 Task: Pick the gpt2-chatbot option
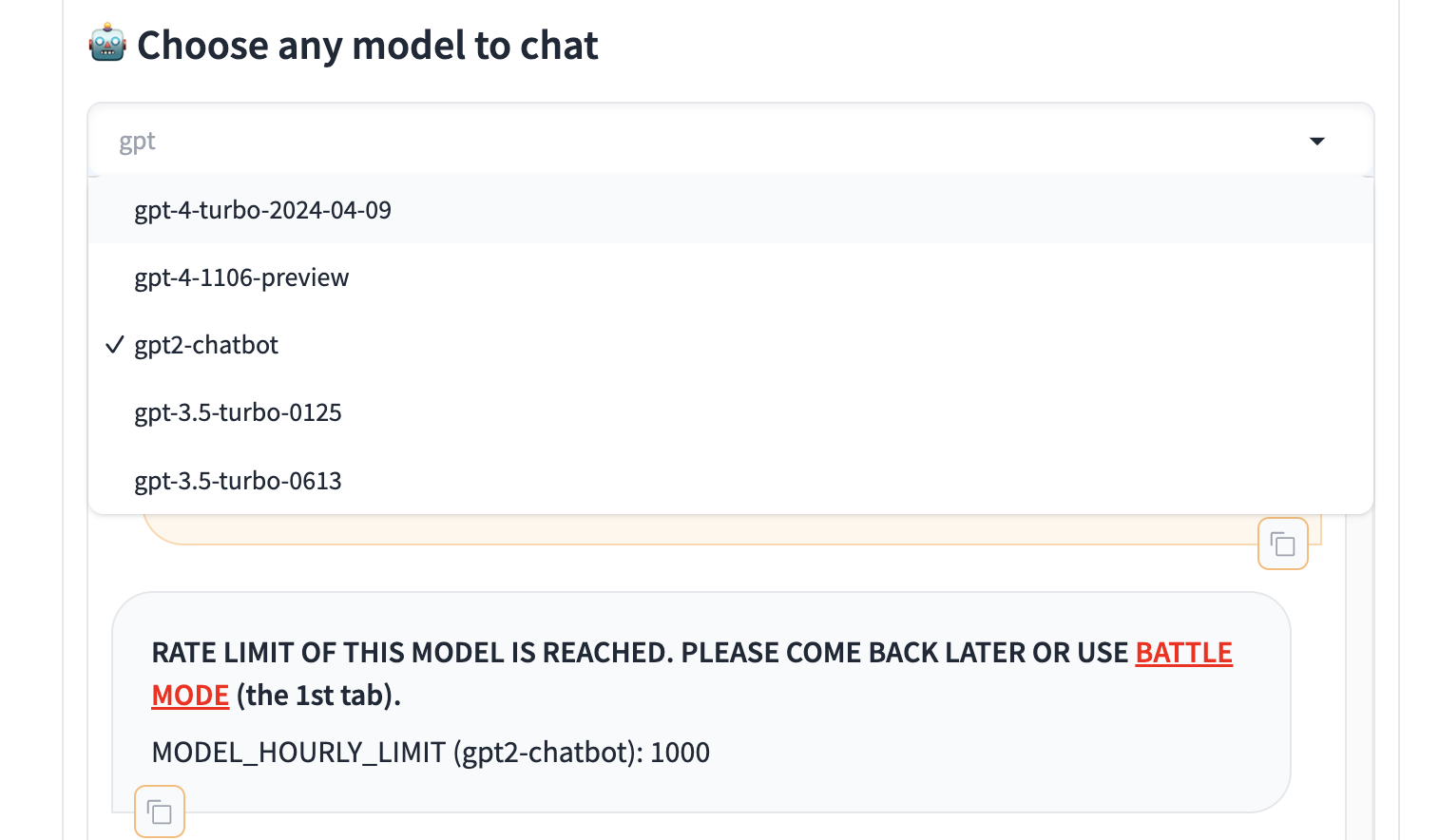point(730,345)
